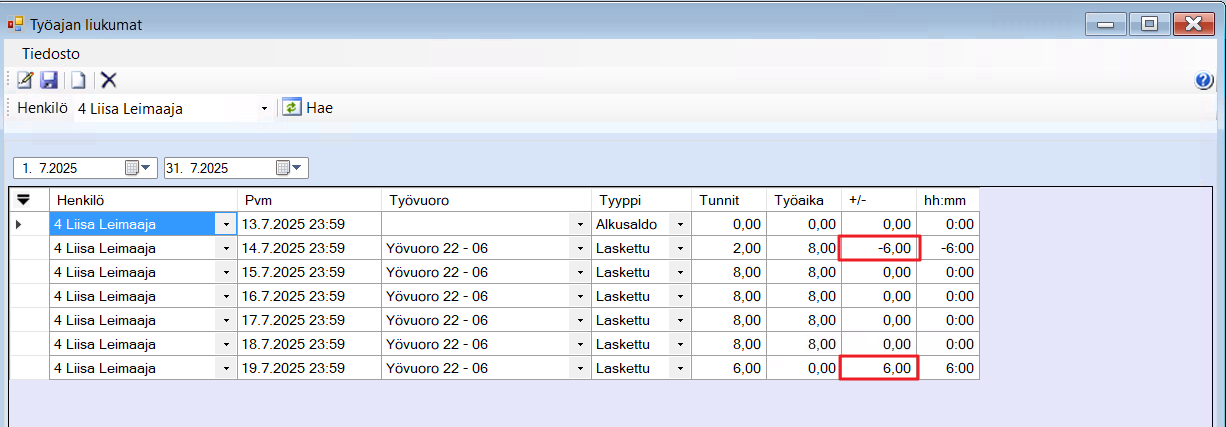The width and height of the screenshot is (1226, 427).
Task: Expand the Henkilö dropdown in the toolbar
Action: coord(264,108)
